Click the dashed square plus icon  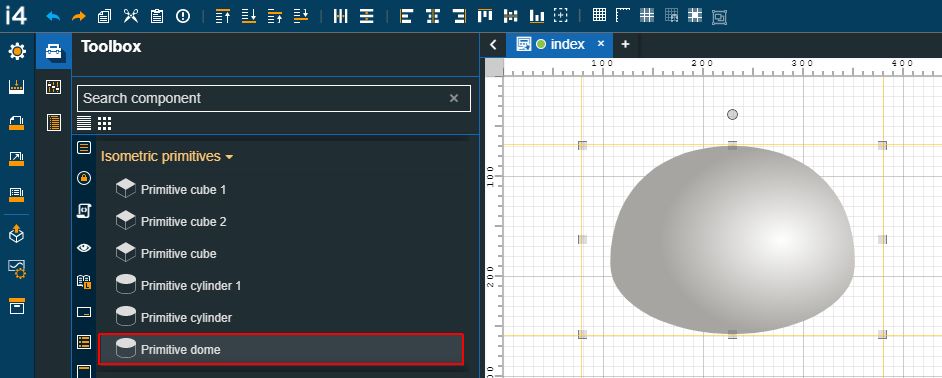click(x=561, y=16)
